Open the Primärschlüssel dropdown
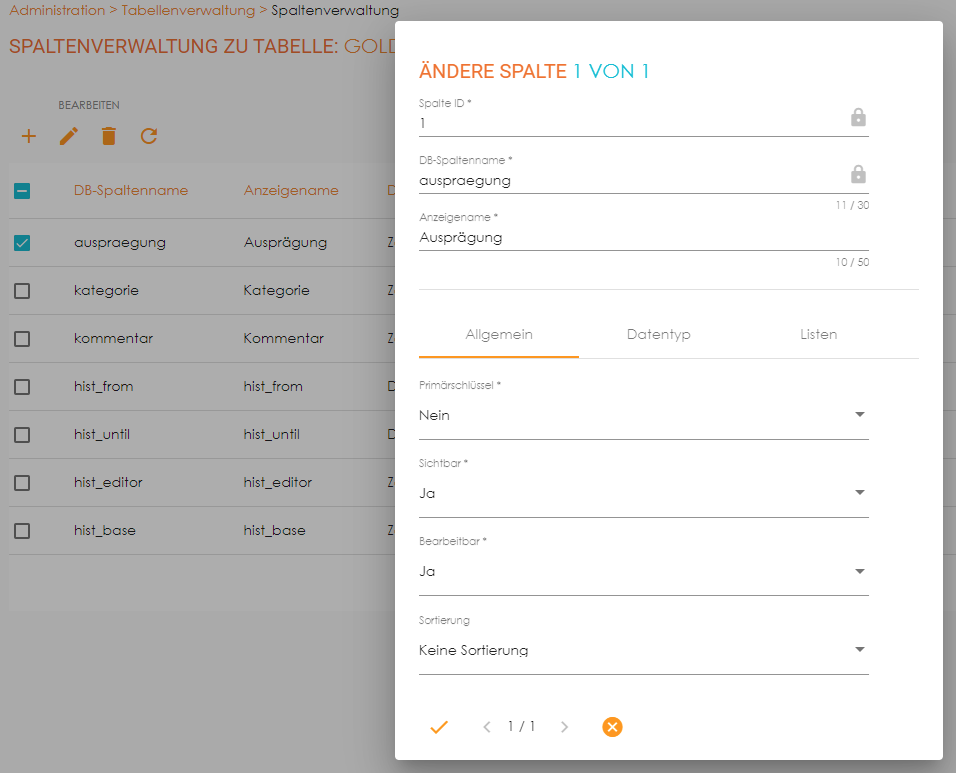Image resolution: width=956 pixels, height=773 pixels. 643,415
